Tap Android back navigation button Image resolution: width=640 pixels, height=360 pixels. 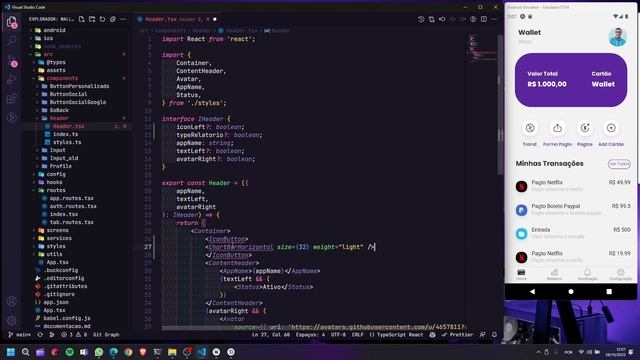pyautogui.click(x=532, y=292)
